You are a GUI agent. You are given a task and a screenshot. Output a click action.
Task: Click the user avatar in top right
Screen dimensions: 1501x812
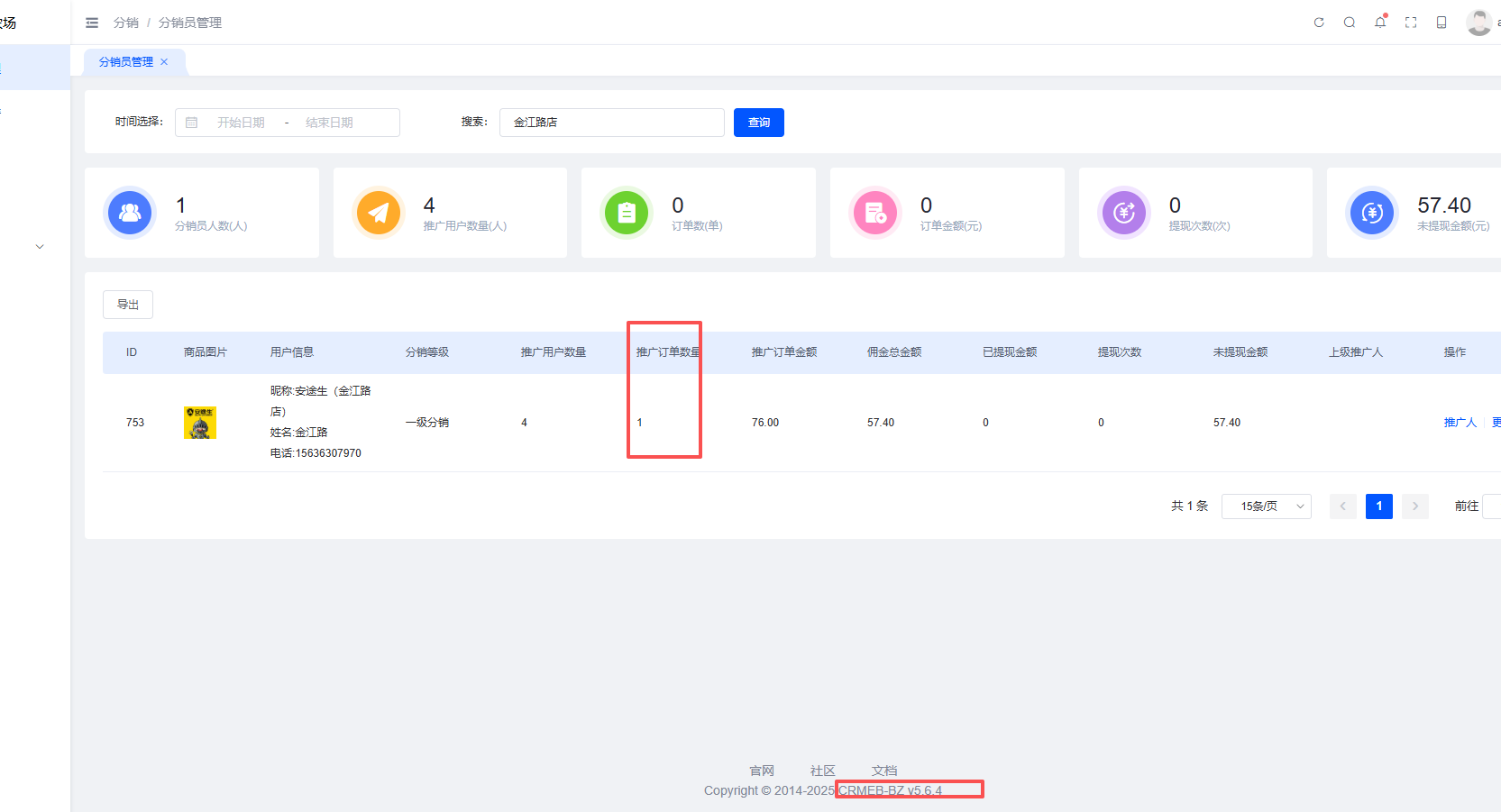[1478, 23]
